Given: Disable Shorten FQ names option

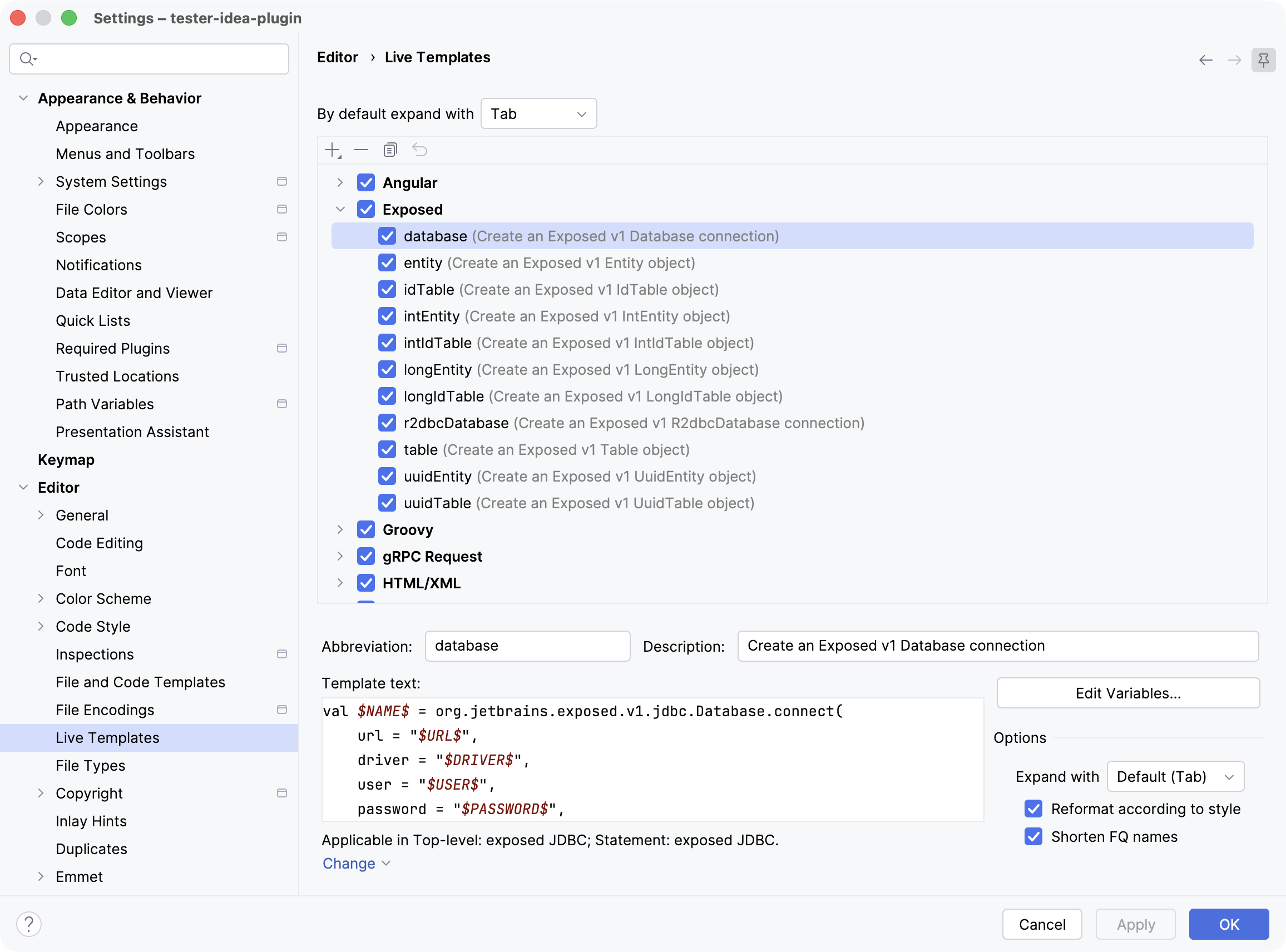Looking at the screenshot, I should pos(1033,837).
